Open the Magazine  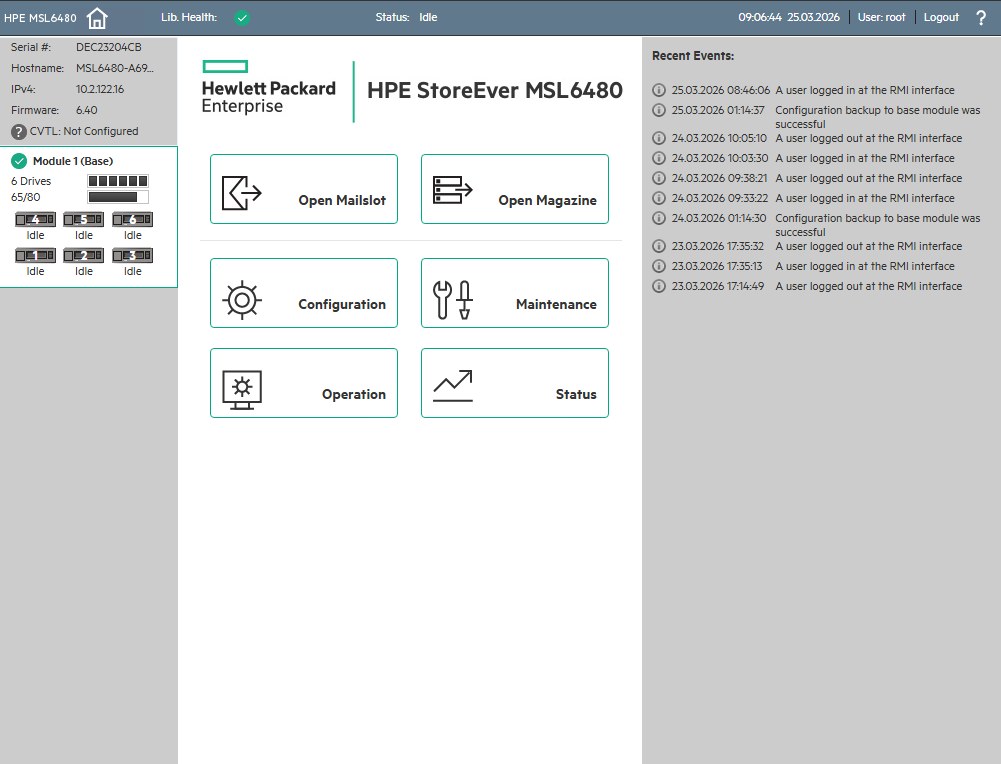coord(514,189)
